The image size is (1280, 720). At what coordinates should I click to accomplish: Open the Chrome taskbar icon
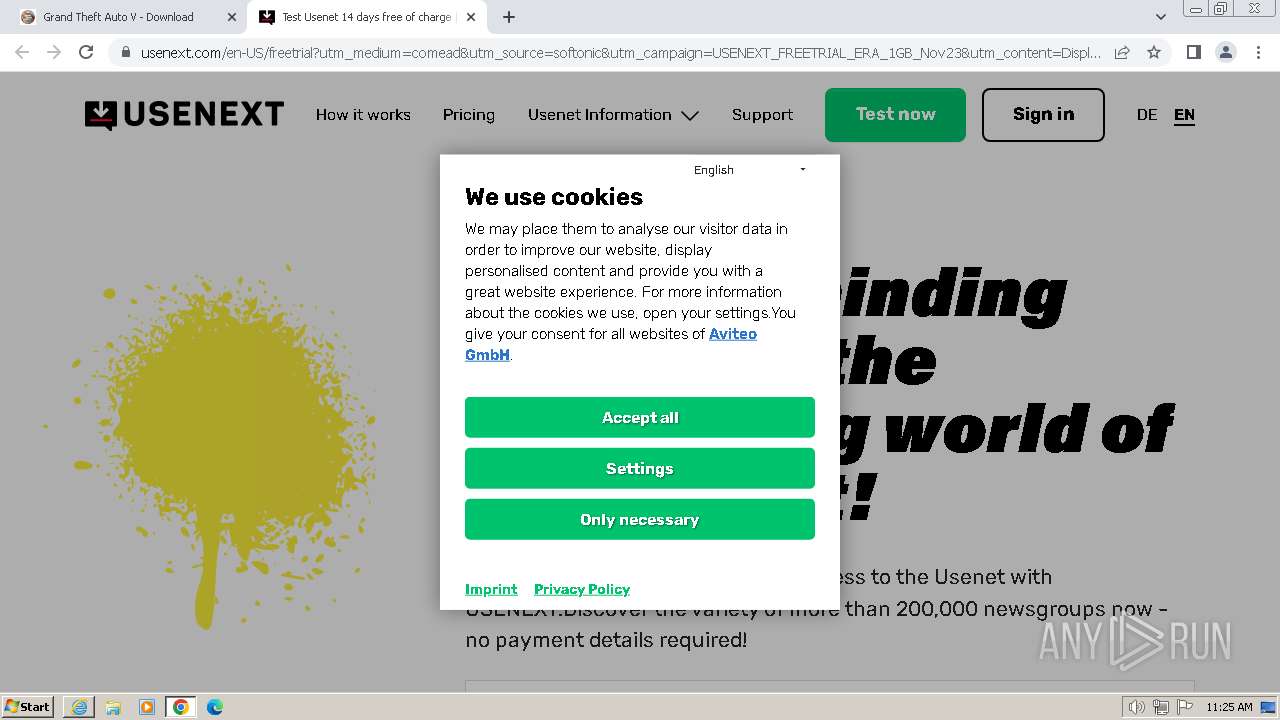tap(181, 707)
